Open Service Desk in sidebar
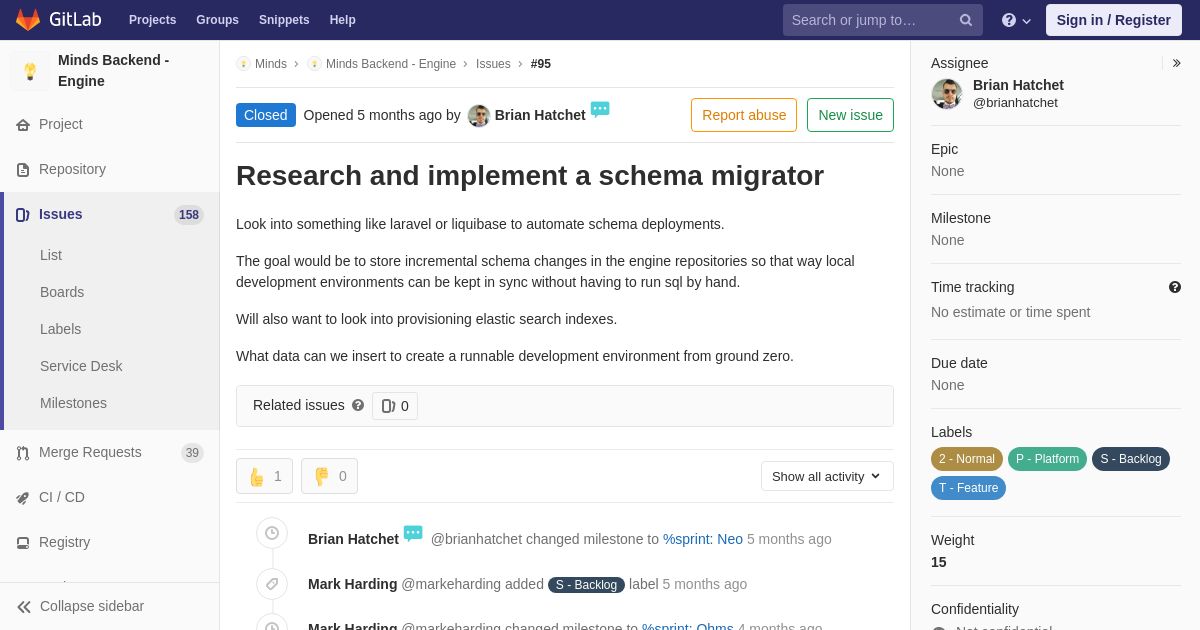Screen dimensions: 1200x630 click(x=81, y=366)
